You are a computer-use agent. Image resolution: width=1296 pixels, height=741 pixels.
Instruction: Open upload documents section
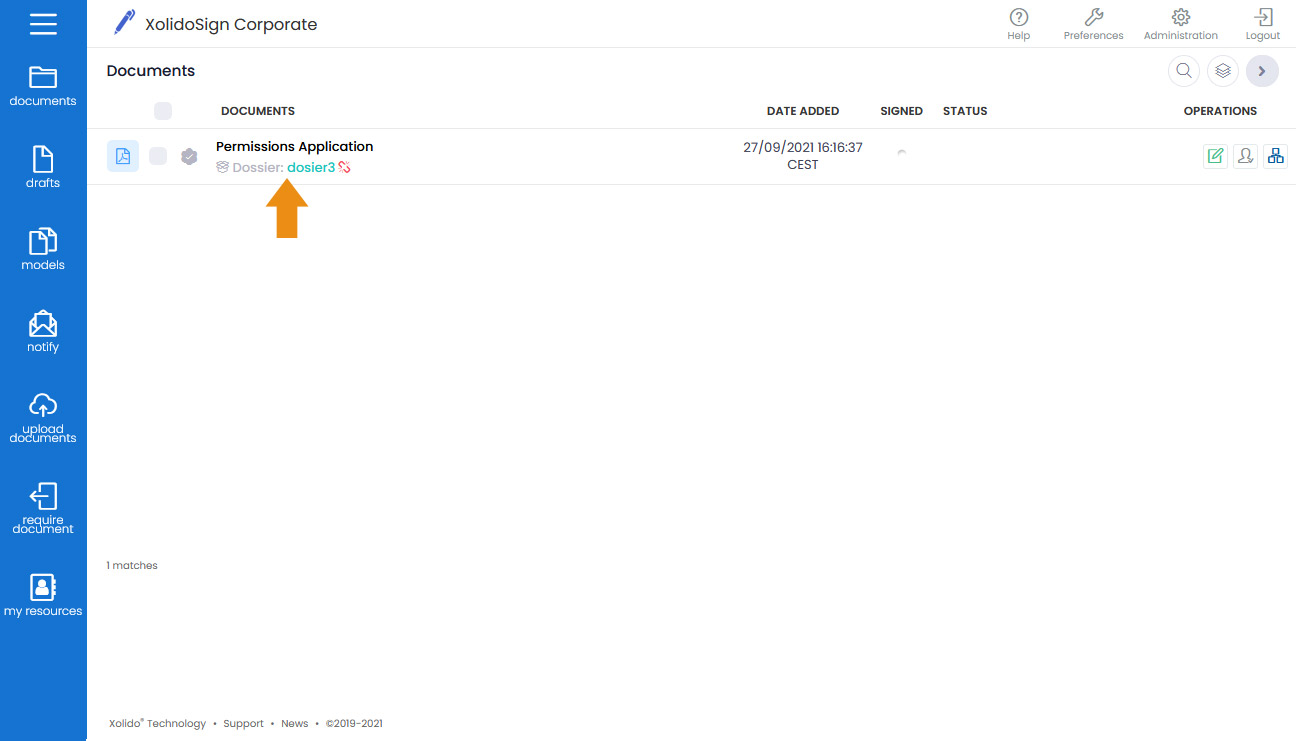pyautogui.click(x=43, y=417)
